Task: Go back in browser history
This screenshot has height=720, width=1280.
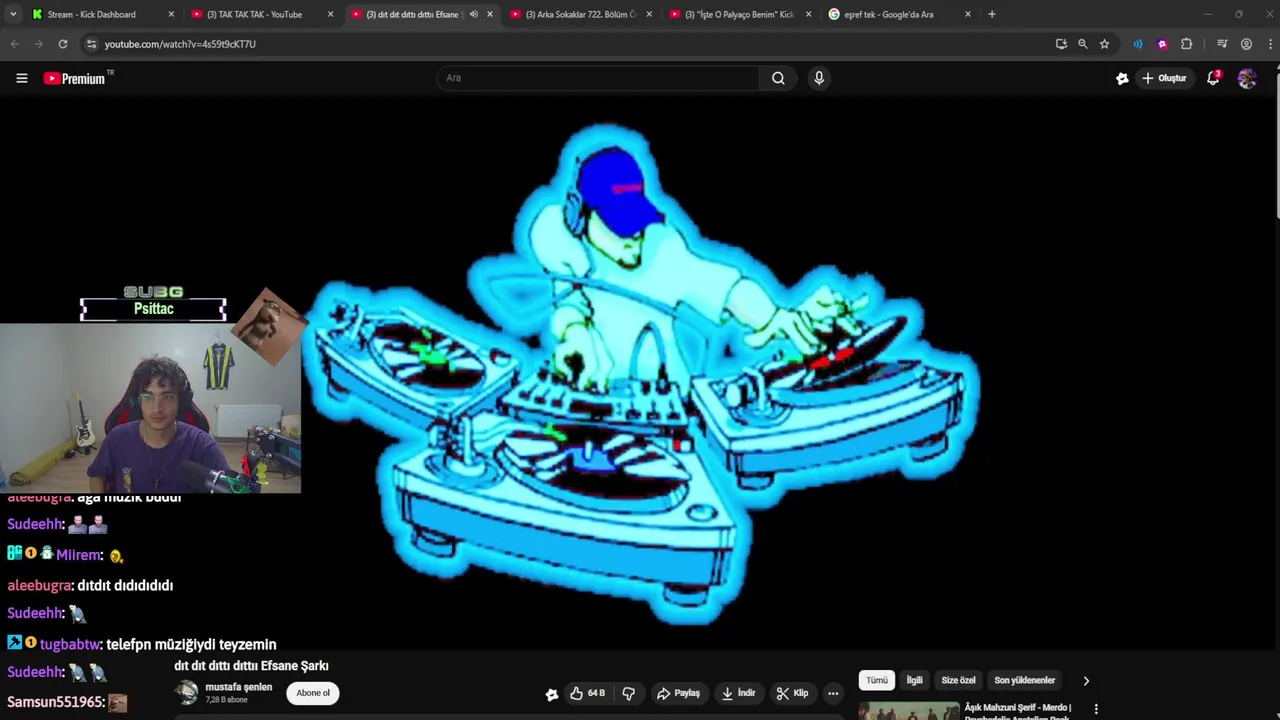Action: point(14,44)
